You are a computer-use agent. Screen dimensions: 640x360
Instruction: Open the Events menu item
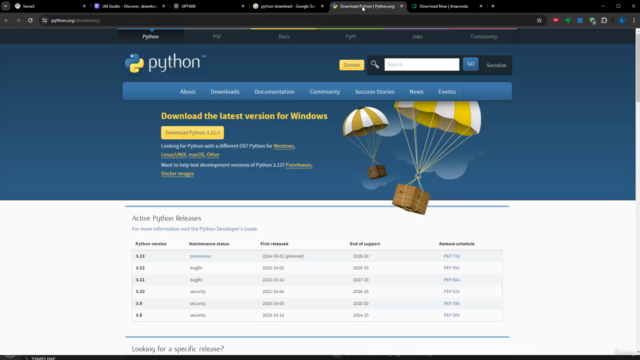click(x=447, y=91)
